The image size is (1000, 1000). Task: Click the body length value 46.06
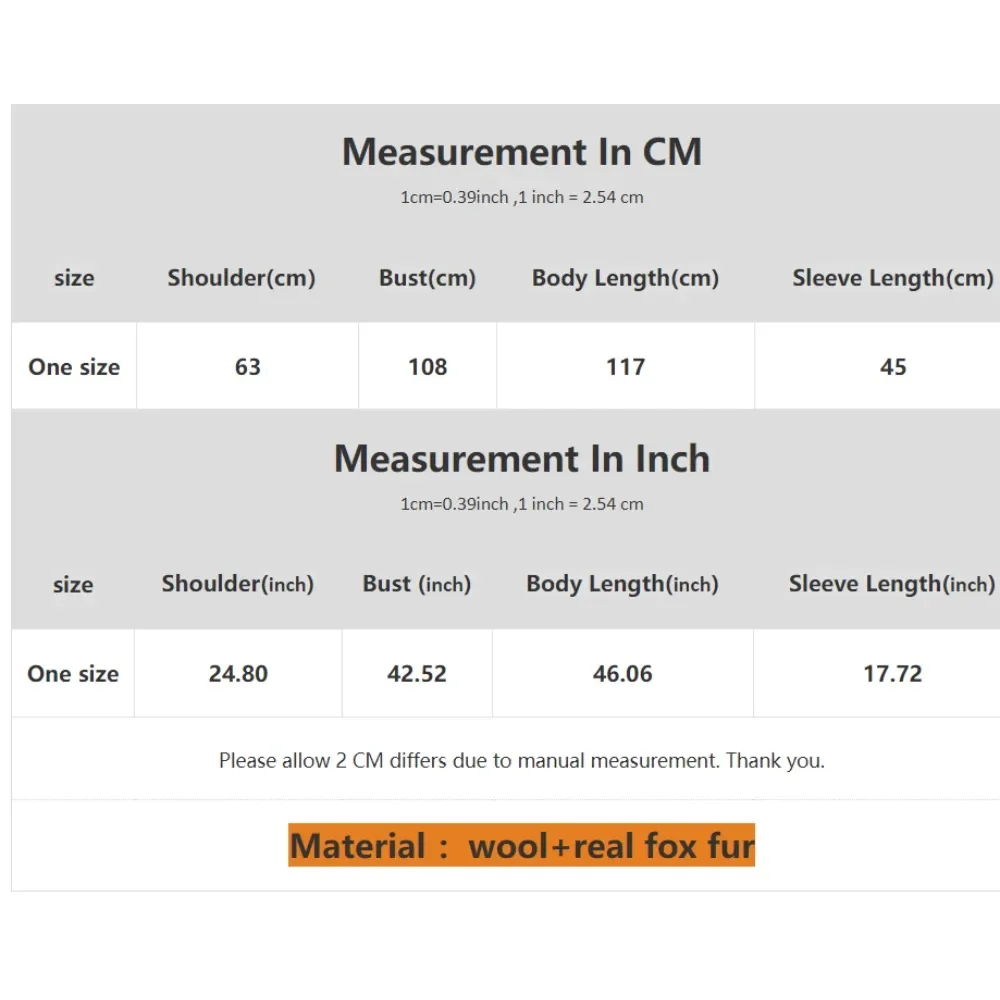tap(622, 674)
